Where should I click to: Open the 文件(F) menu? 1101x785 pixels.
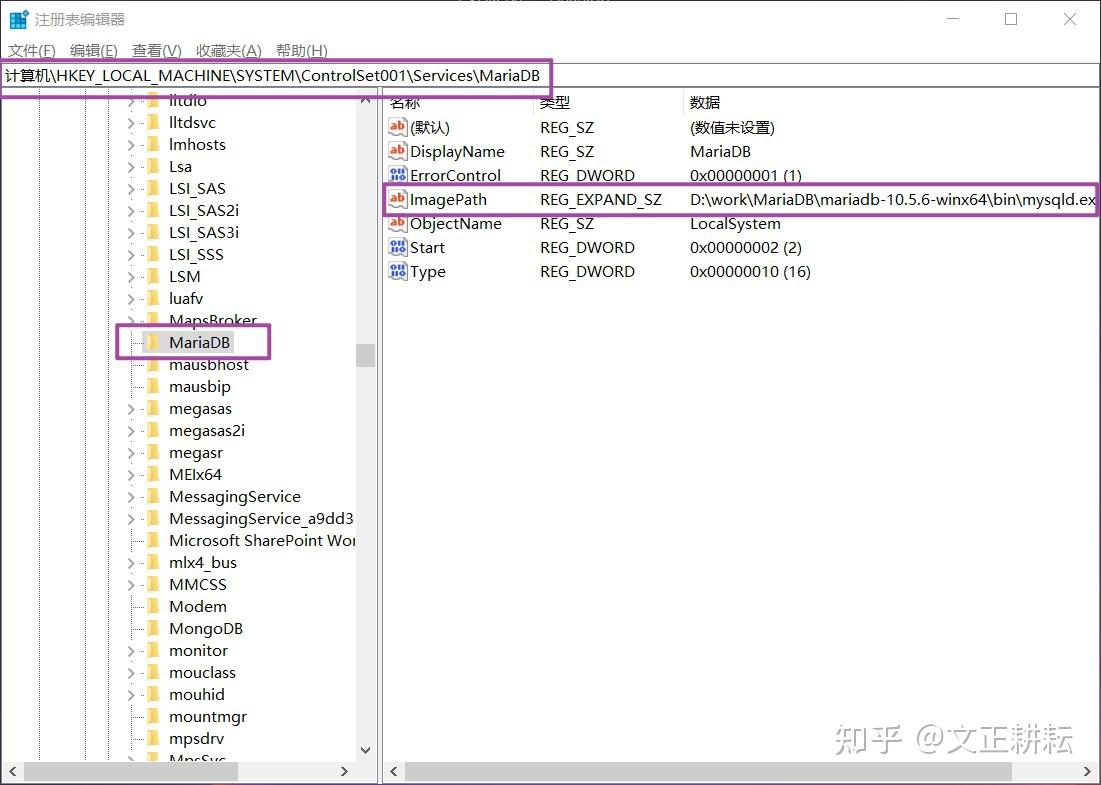[x=32, y=51]
